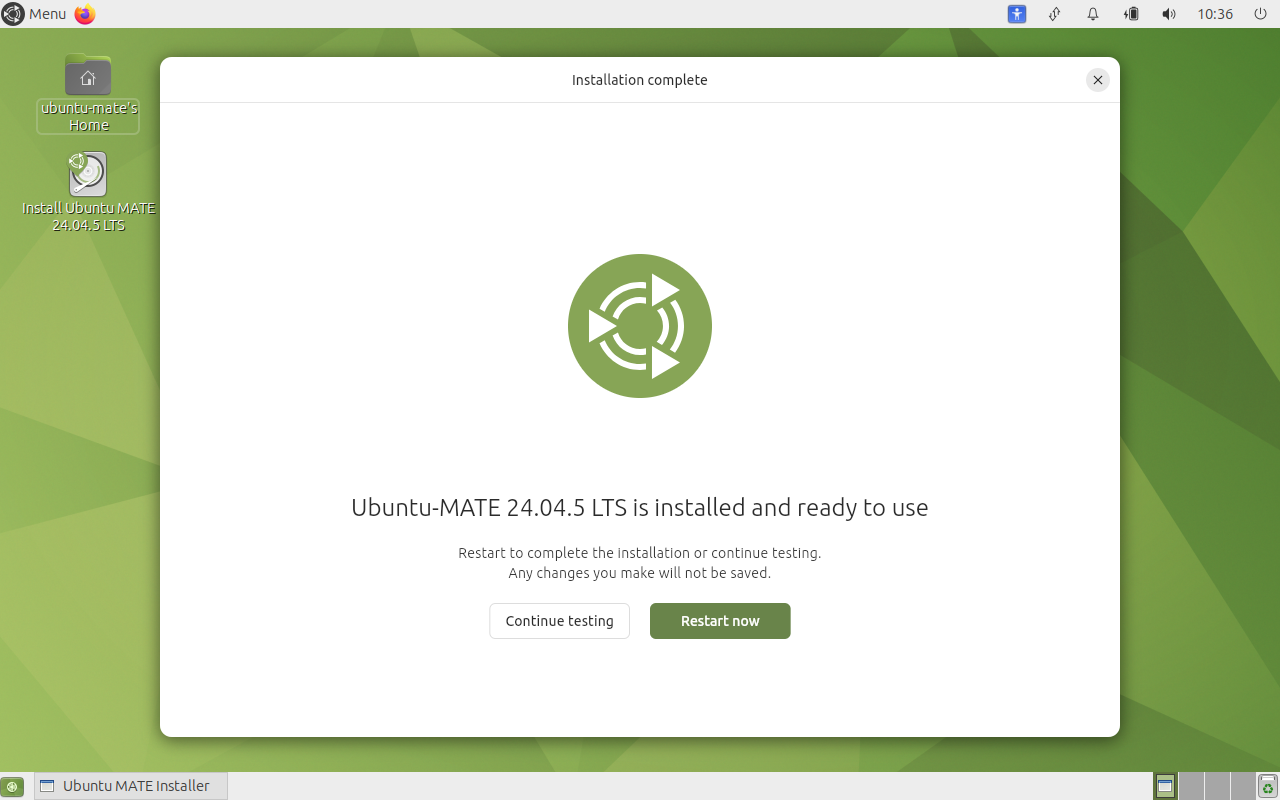The width and height of the screenshot is (1280, 800).
Task: Open the Menu in the top panel
Action: coord(34,14)
